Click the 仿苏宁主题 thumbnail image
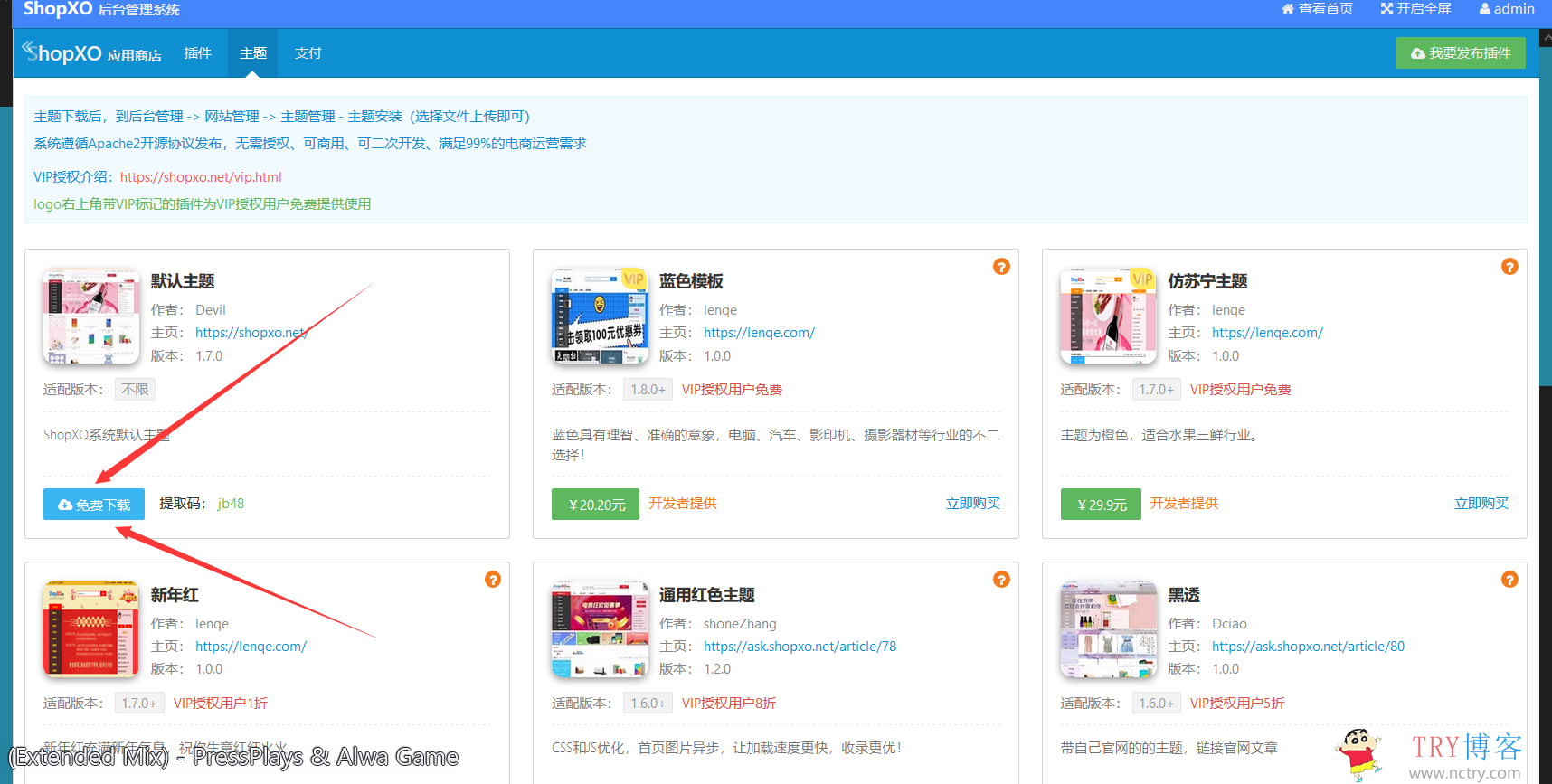 point(1108,316)
